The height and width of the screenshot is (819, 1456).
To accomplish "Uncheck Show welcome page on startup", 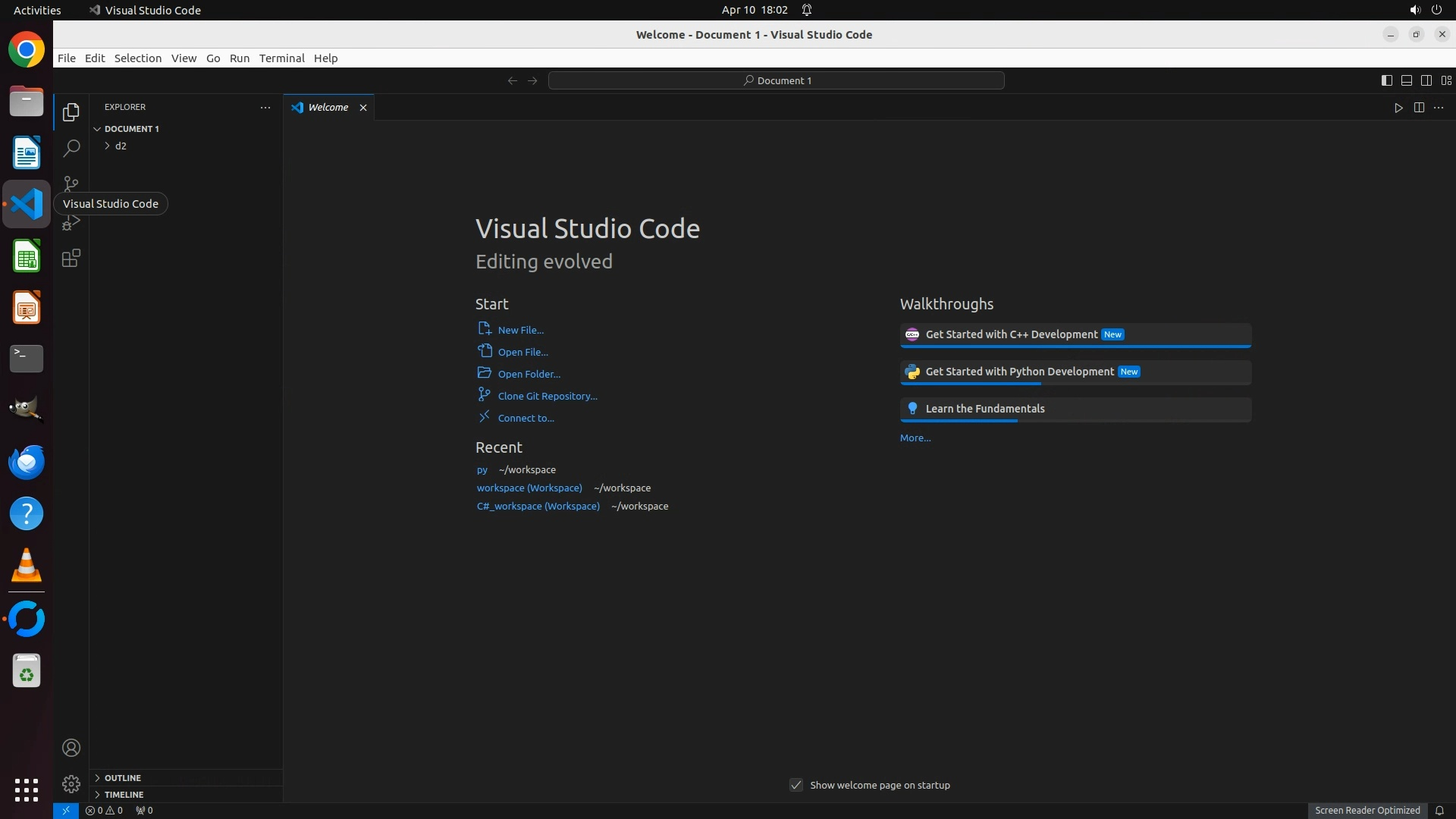I will (796, 785).
